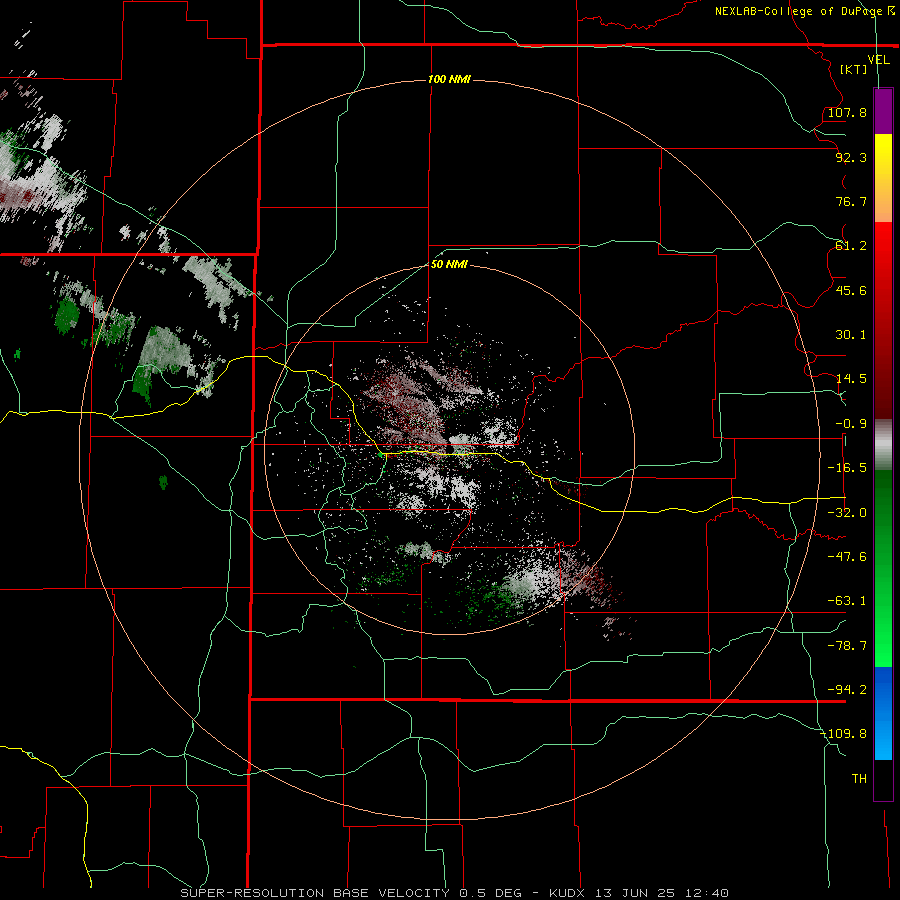900x900 pixels.
Task: Click the 107.8 velocity scale value
Action: click(x=847, y=112)
